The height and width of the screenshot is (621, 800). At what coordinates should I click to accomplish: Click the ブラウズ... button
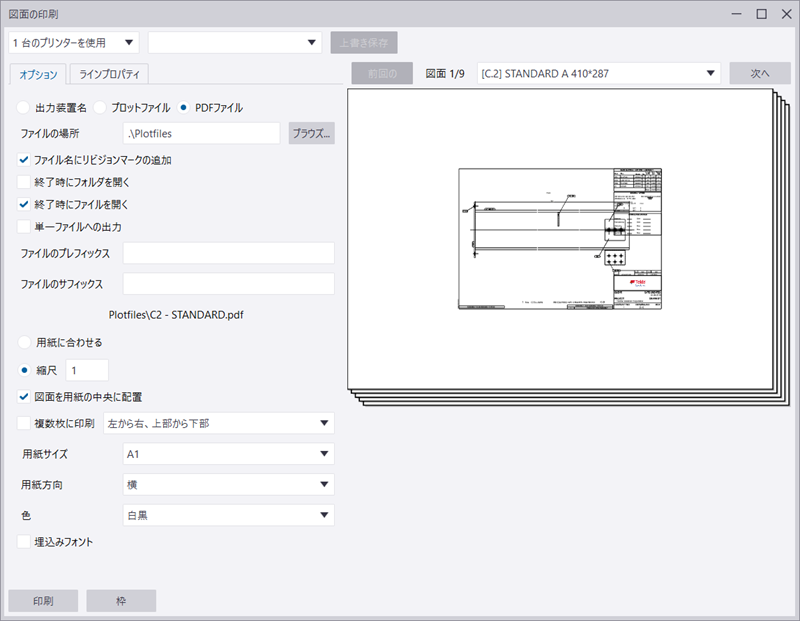tap(311, 134)
